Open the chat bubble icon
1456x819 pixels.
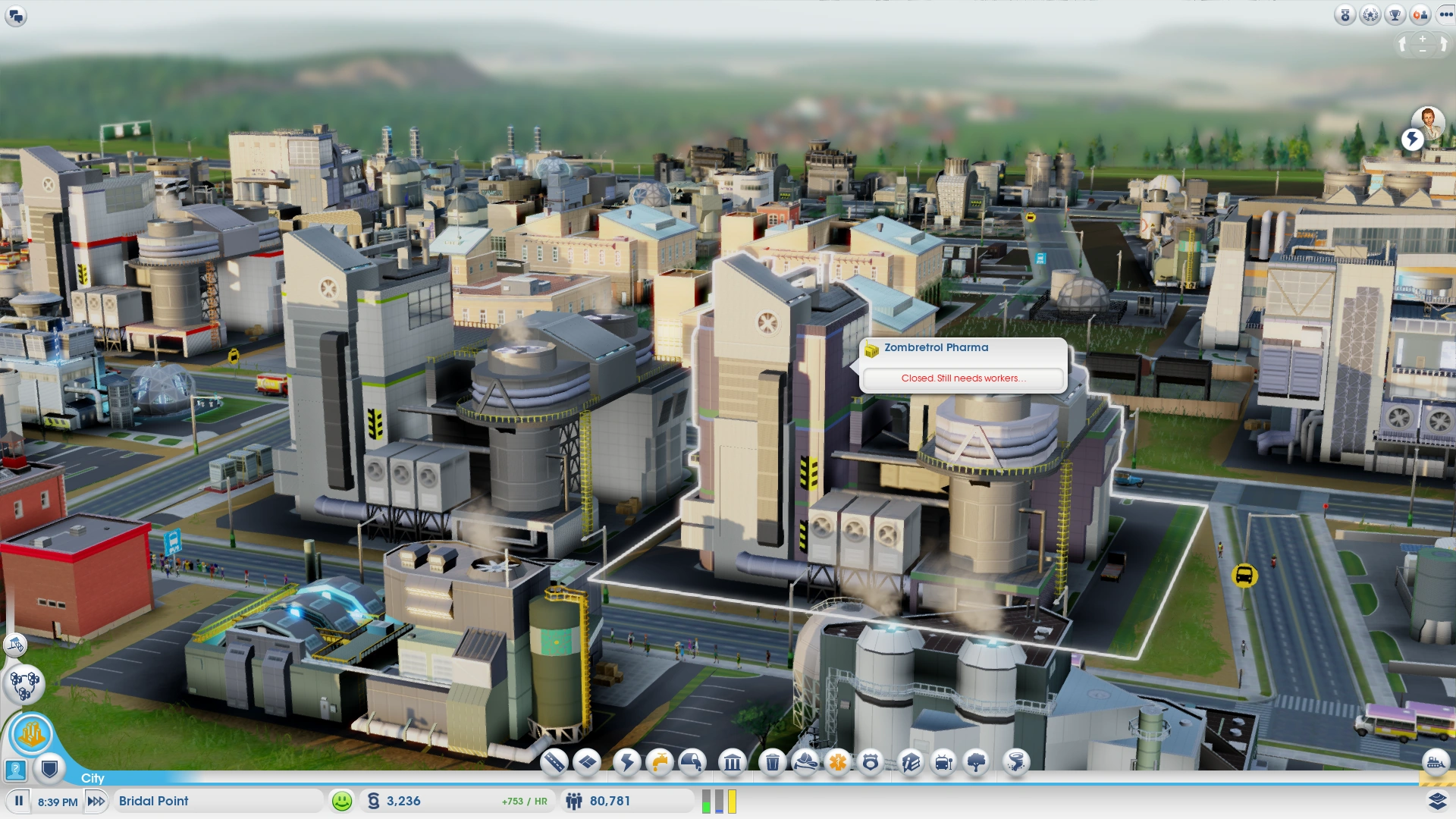[x=16, y=15]
